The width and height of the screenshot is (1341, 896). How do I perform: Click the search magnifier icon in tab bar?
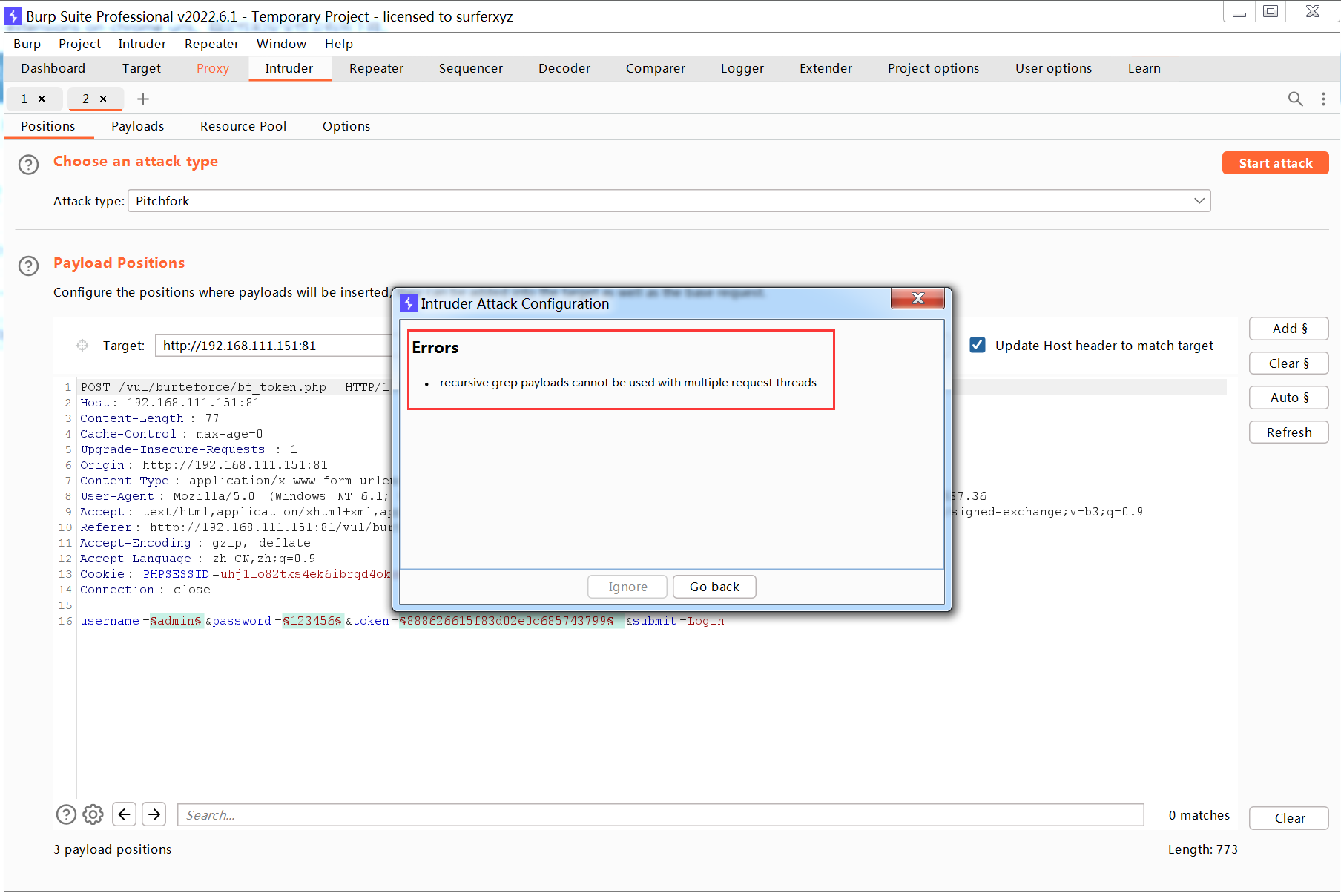tap(1295, 99)
